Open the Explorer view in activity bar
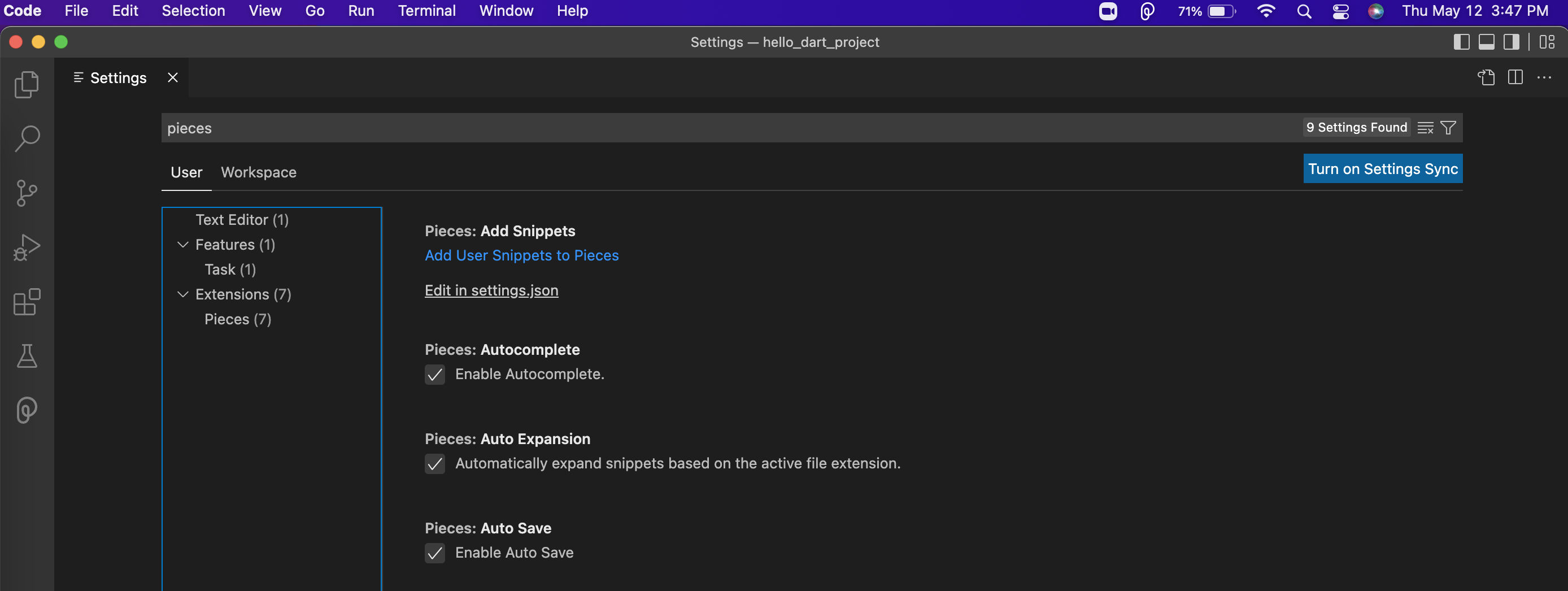 tap(27, 85)
